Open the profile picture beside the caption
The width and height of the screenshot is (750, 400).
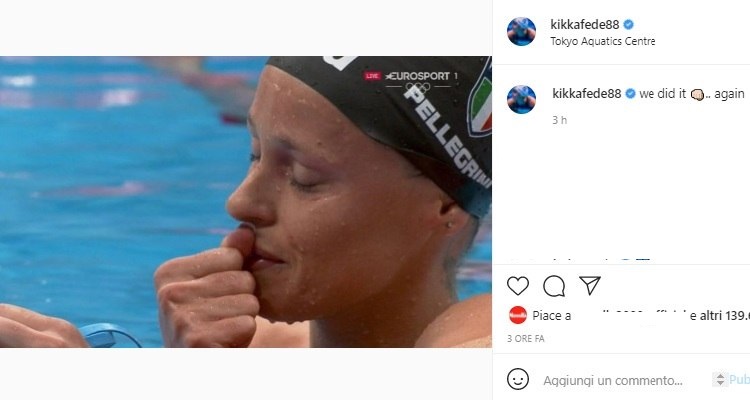click(x=521, y=100)
